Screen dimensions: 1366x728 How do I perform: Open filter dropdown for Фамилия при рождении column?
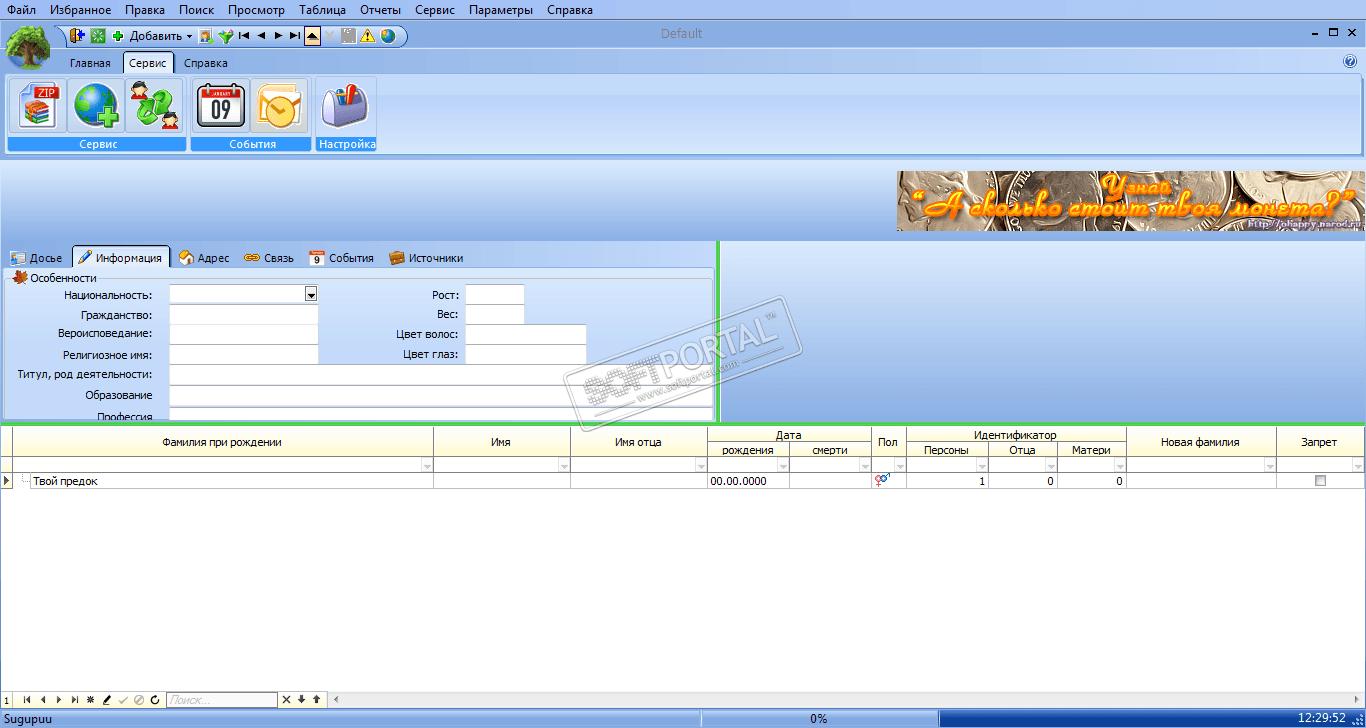(427, 466)
